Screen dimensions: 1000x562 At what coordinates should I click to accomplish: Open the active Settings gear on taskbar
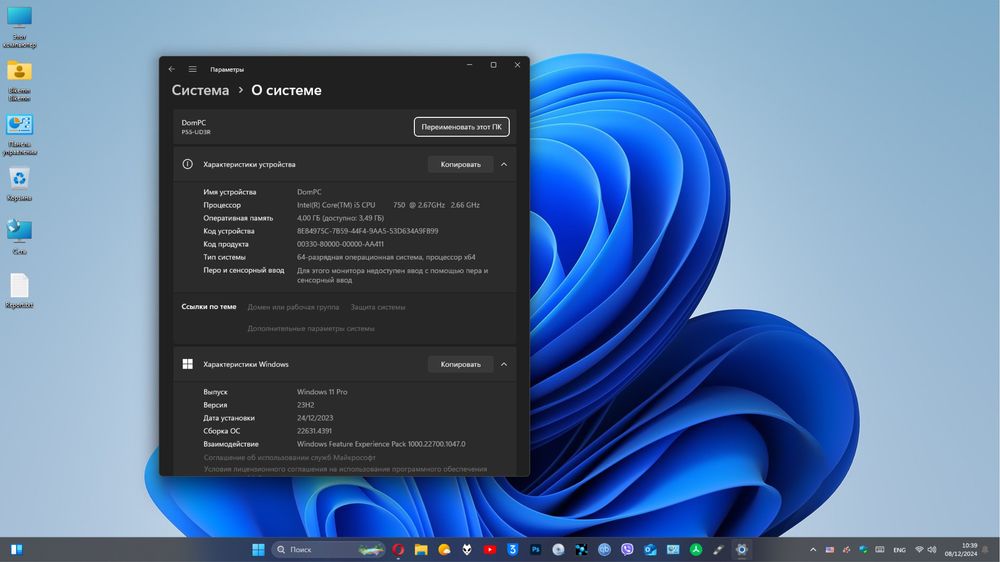coord(741,549)
